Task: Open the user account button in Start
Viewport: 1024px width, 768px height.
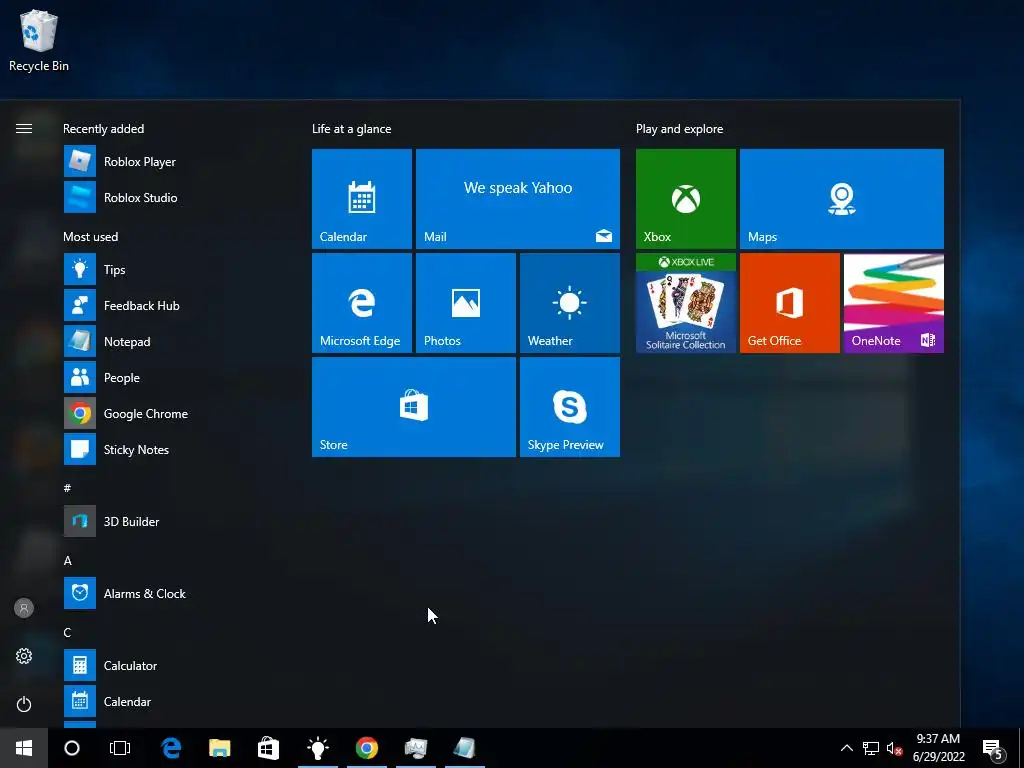Action: coord(24,608)
